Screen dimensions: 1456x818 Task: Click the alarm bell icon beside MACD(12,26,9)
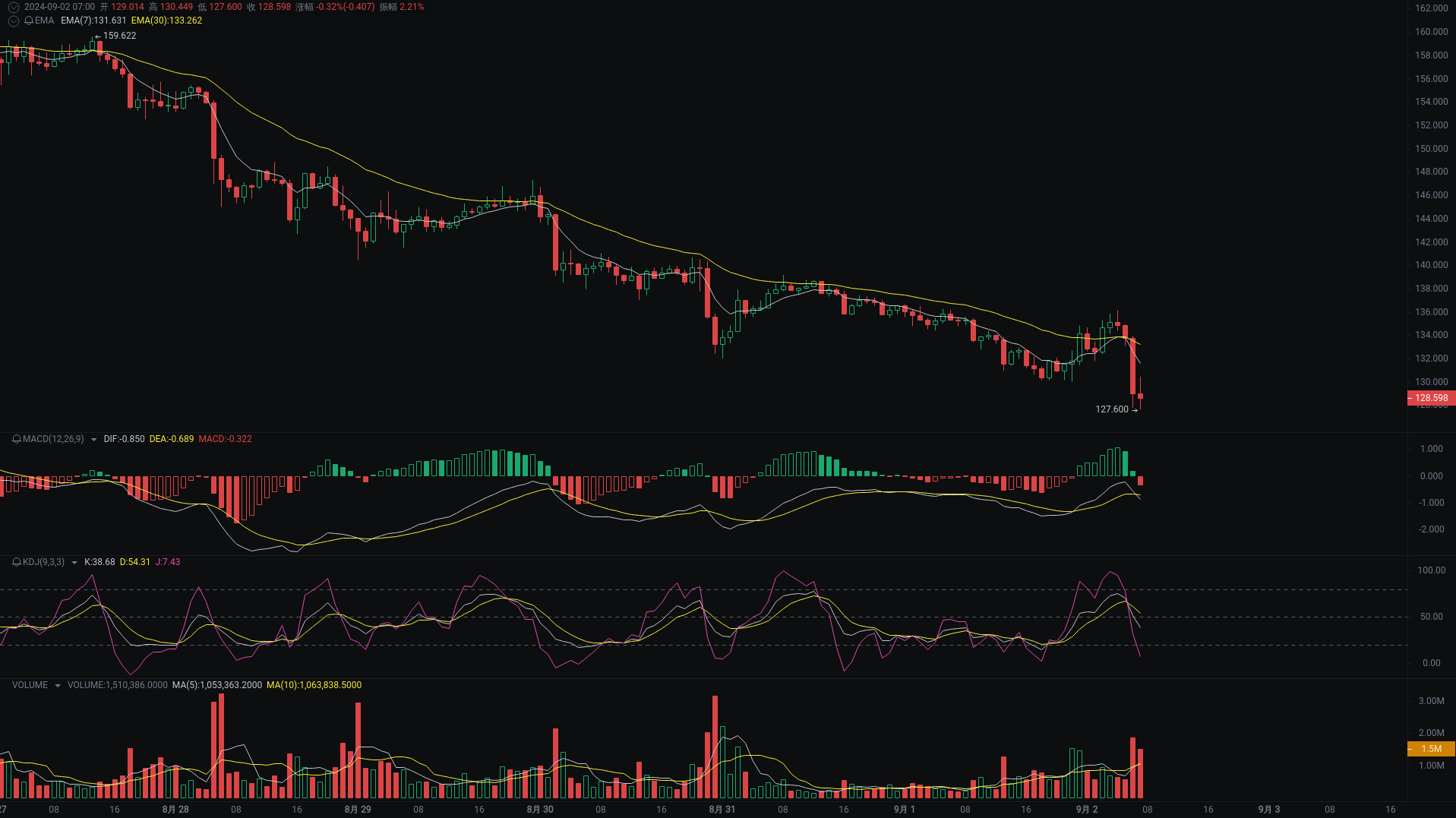tap(16, 439)
